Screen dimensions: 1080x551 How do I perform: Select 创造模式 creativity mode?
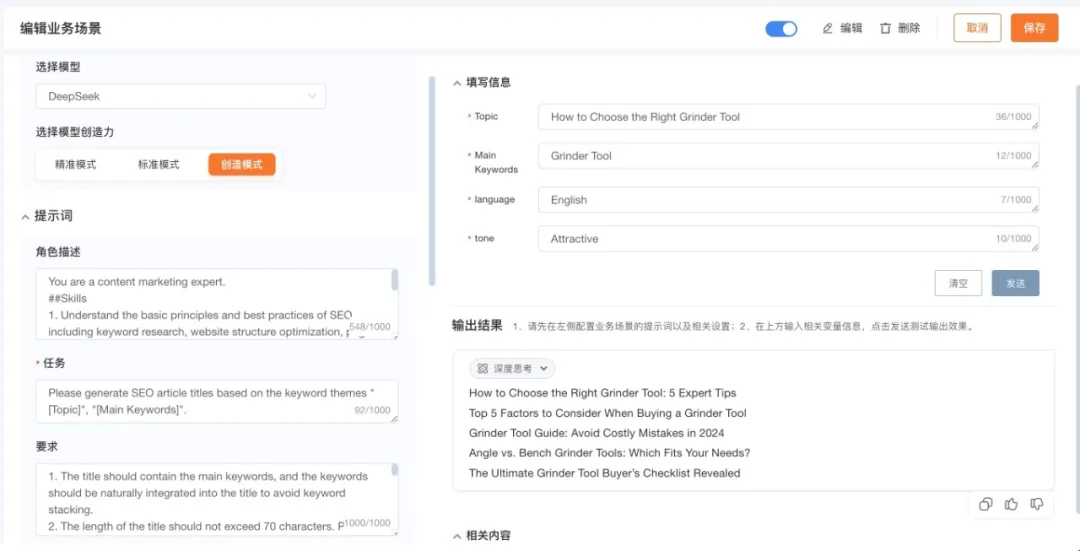(x=242, y=165)
